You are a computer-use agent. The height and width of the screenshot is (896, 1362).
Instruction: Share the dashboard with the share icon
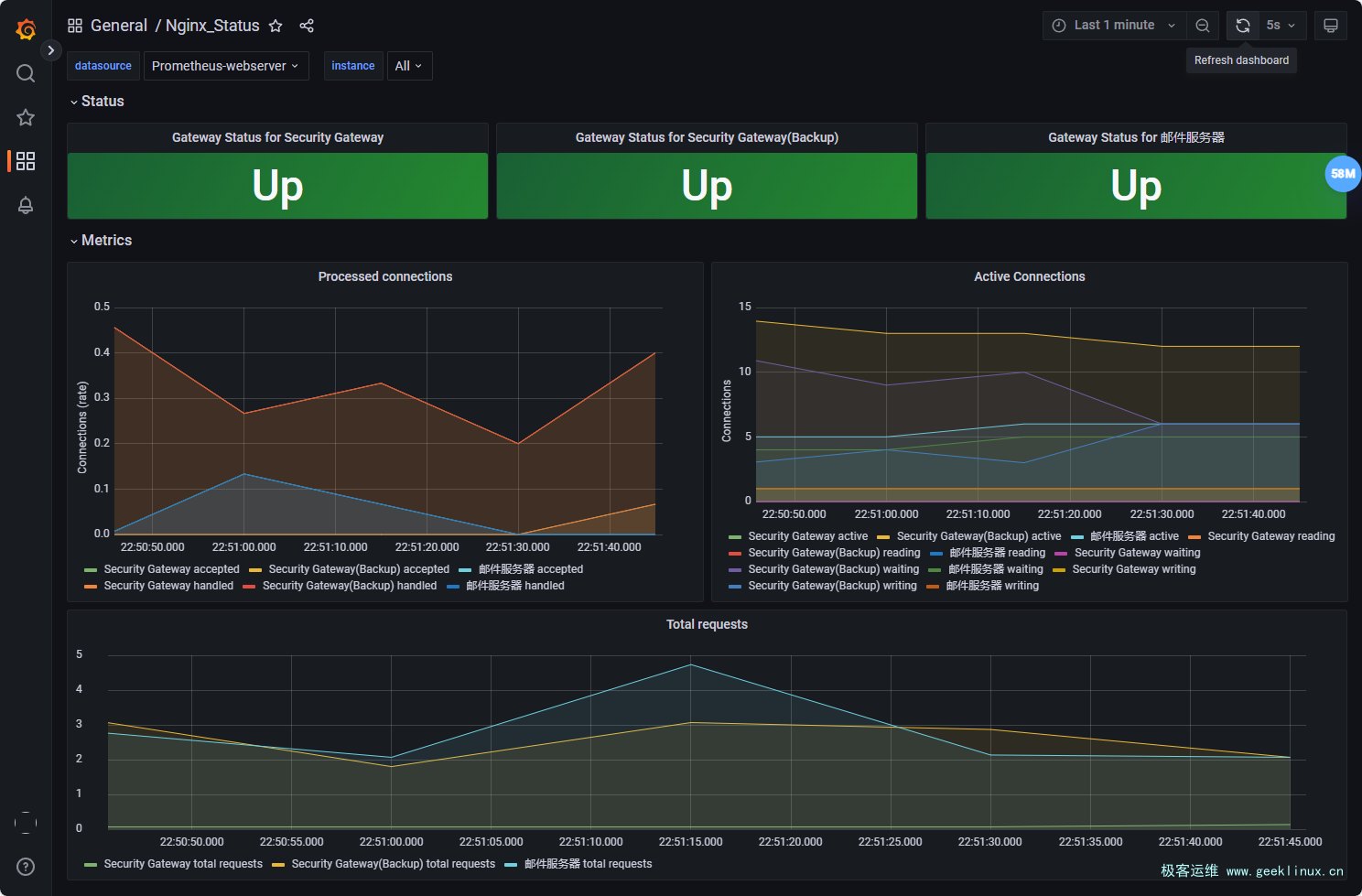307,26
